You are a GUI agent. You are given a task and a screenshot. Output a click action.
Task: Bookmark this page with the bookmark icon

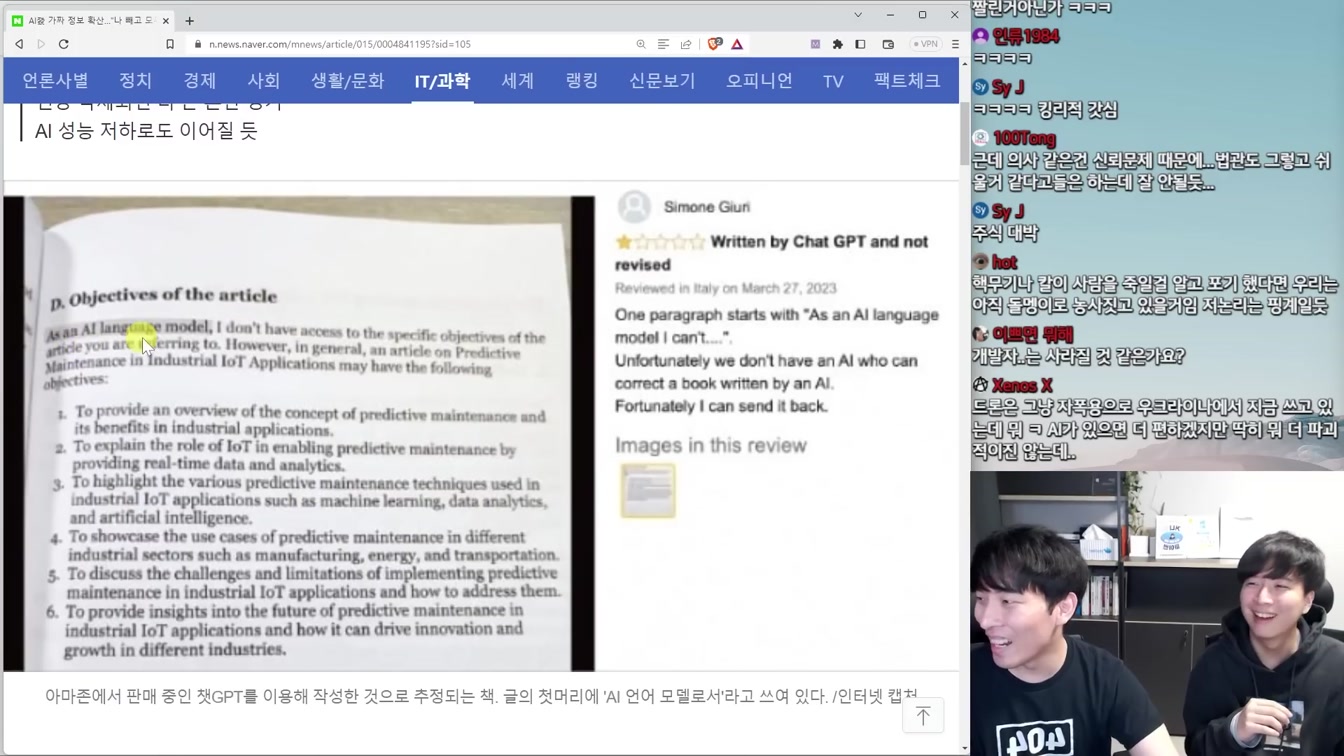(170, 44)
